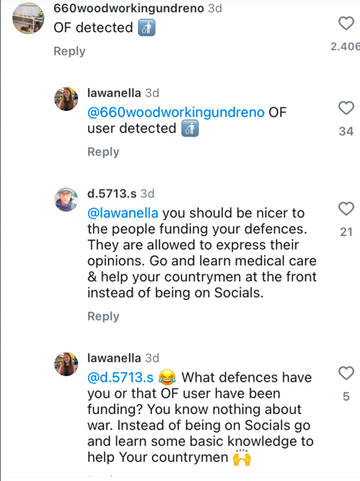Like d.5713.s's comment with the heart
360x481 pixels.
346,209
